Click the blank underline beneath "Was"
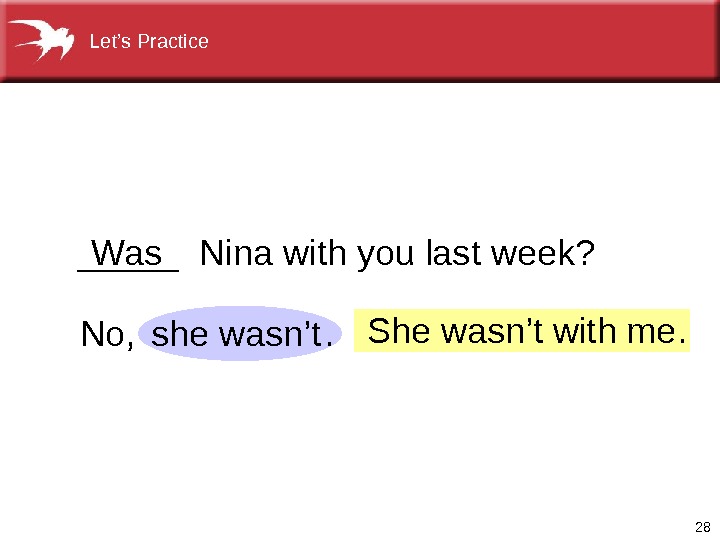Image resolution: width=720 pixels, height=540 pixels. coord(127,269)
